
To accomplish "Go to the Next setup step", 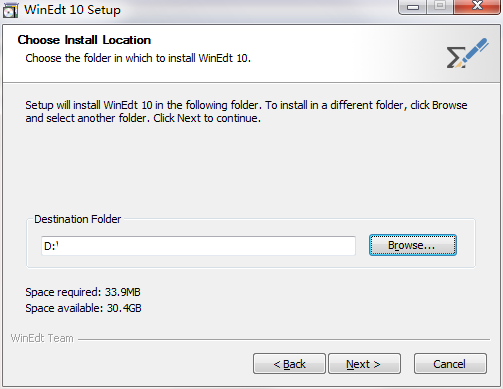I will [x=364, y=364].
